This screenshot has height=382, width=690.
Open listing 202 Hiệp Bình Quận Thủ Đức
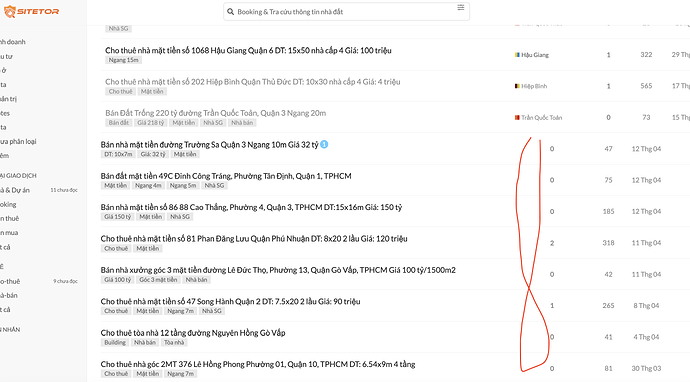point(253,82)
